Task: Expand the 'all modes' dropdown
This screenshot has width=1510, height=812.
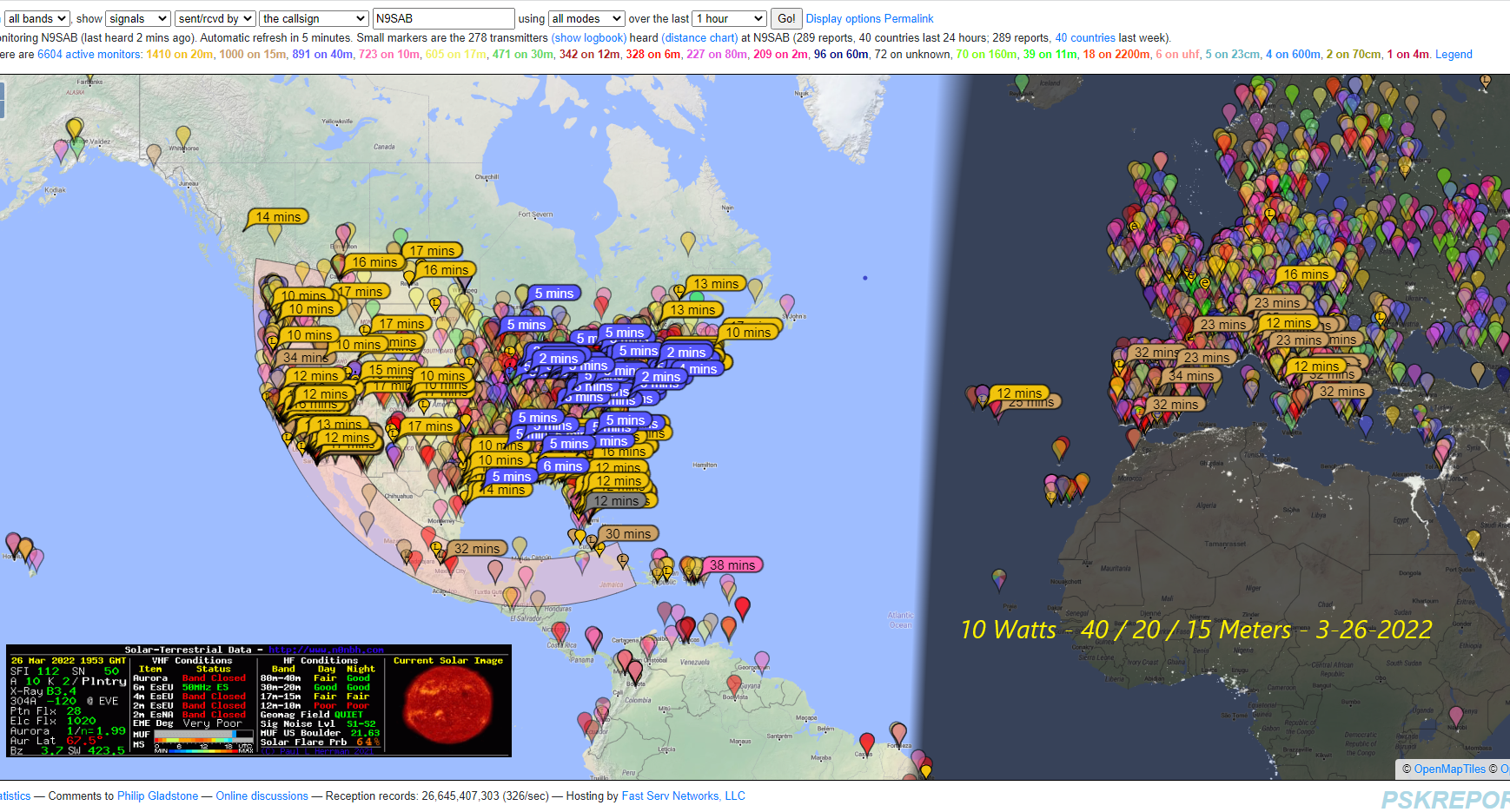Action: (586, 18)
